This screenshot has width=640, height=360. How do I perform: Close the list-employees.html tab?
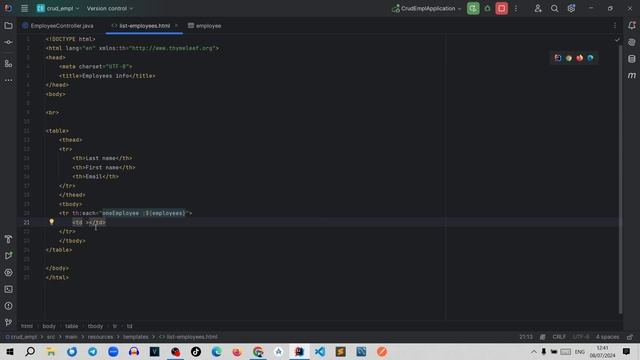point(176,26)
